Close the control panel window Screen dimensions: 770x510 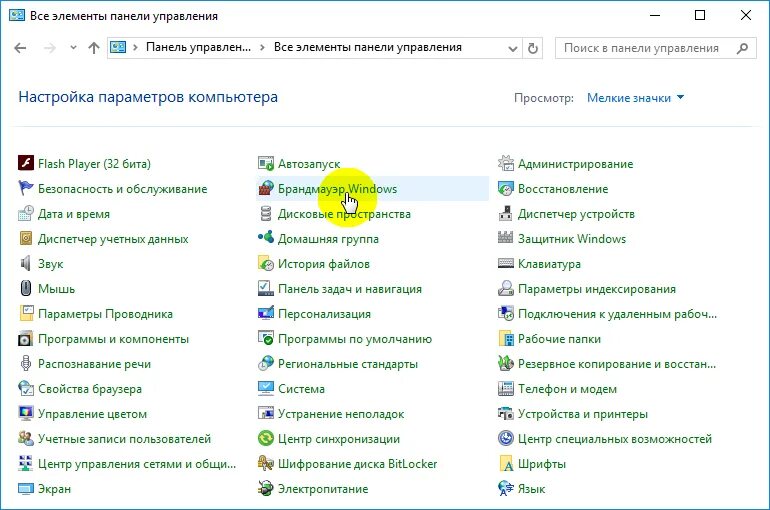point(746,15)
